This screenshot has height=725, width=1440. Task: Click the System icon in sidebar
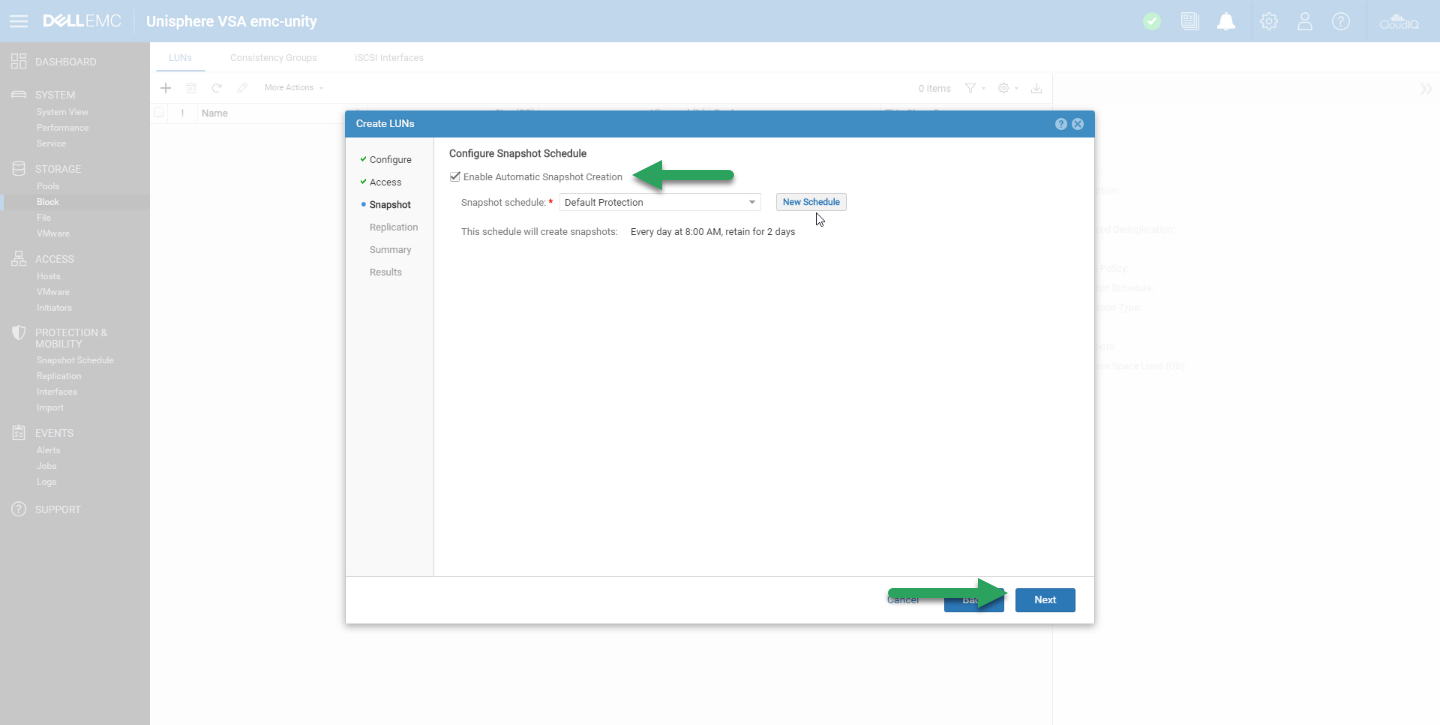coord(18,95)
